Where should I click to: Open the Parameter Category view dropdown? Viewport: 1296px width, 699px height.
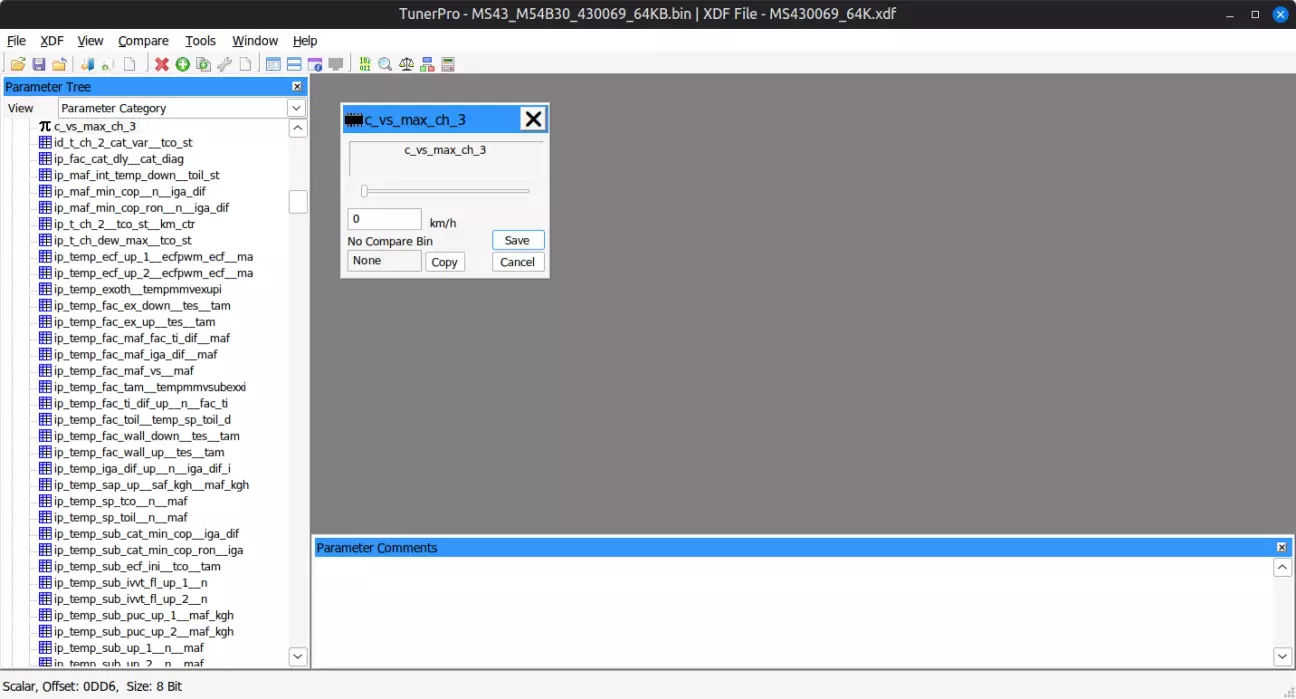296,108
